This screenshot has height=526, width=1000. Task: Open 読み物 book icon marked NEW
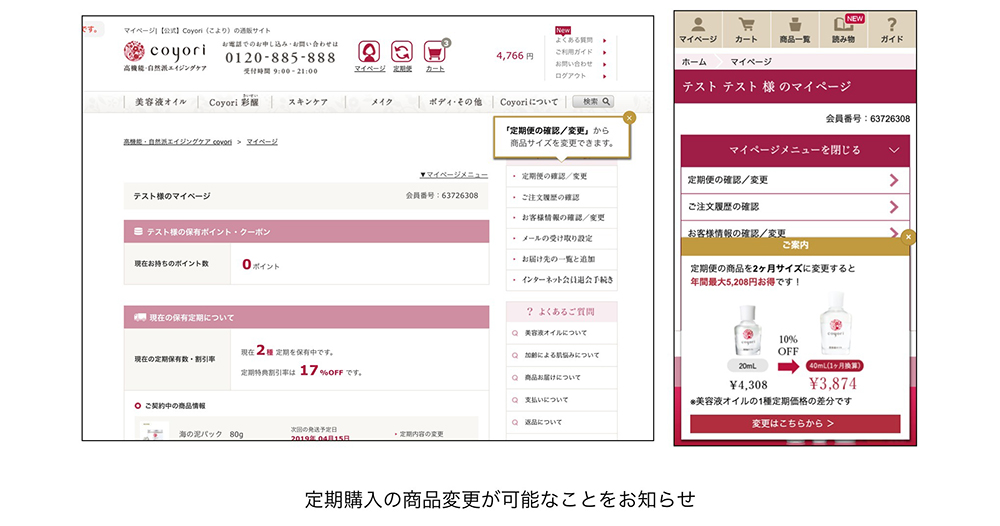pos(843,30)
